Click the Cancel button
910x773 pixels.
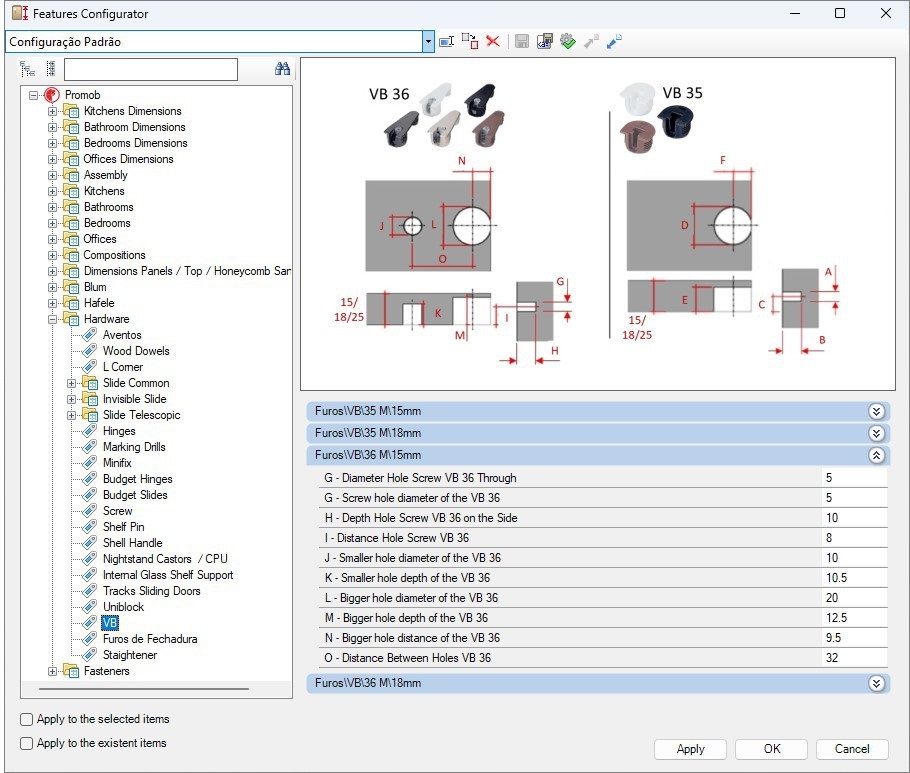(852, 749)
